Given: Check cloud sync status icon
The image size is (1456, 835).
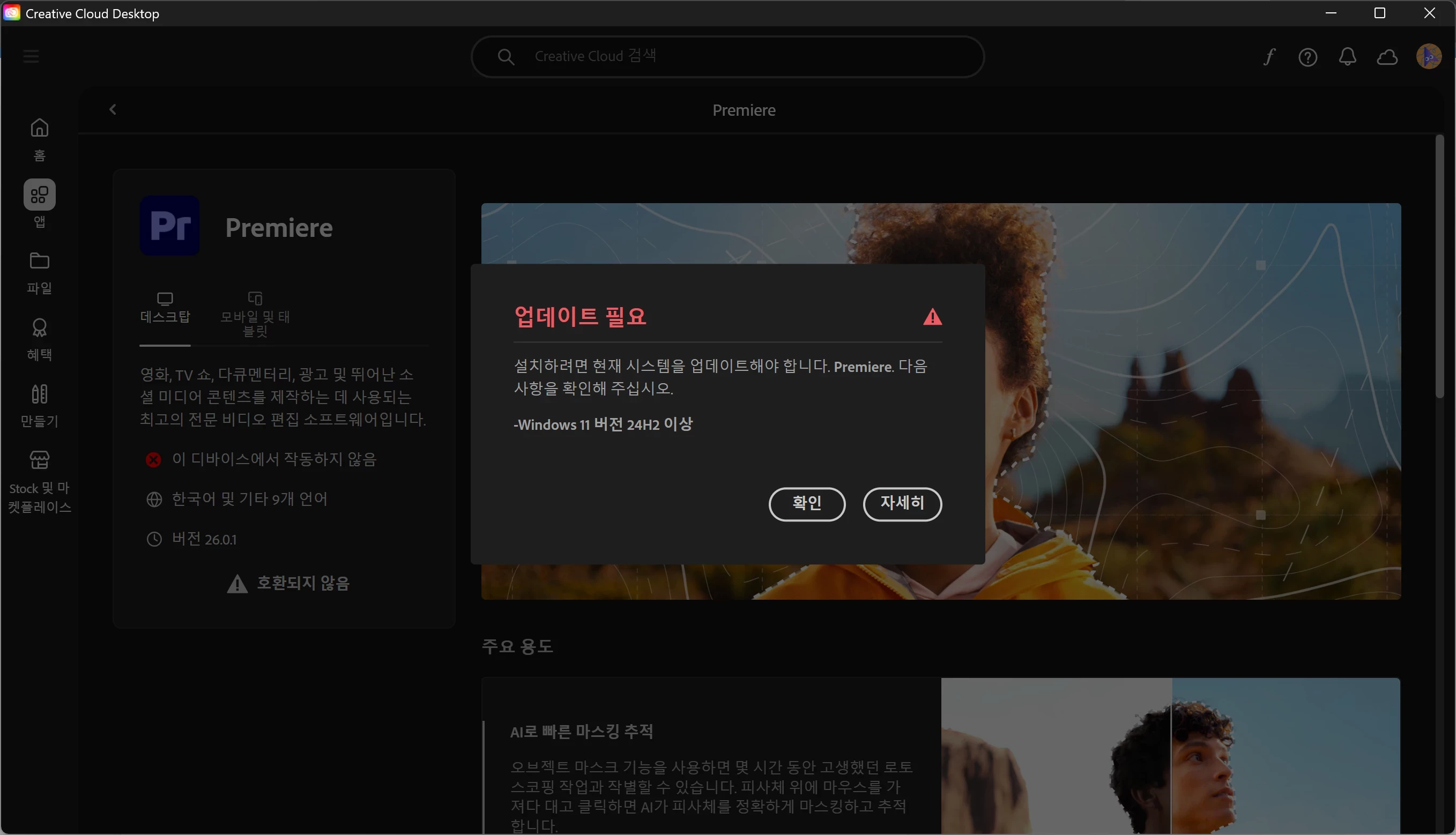Looking at the screenshot, I should tap(1387, 57).
